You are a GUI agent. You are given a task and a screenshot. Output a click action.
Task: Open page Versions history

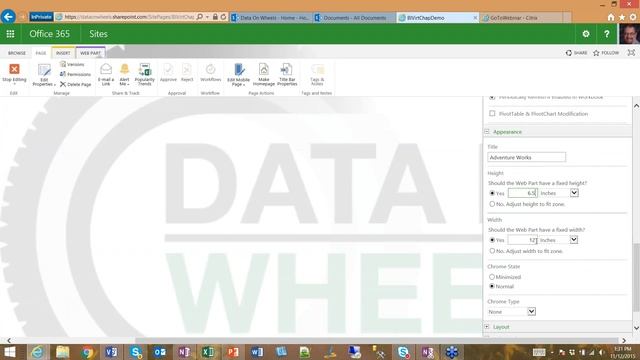pos(72,64)
